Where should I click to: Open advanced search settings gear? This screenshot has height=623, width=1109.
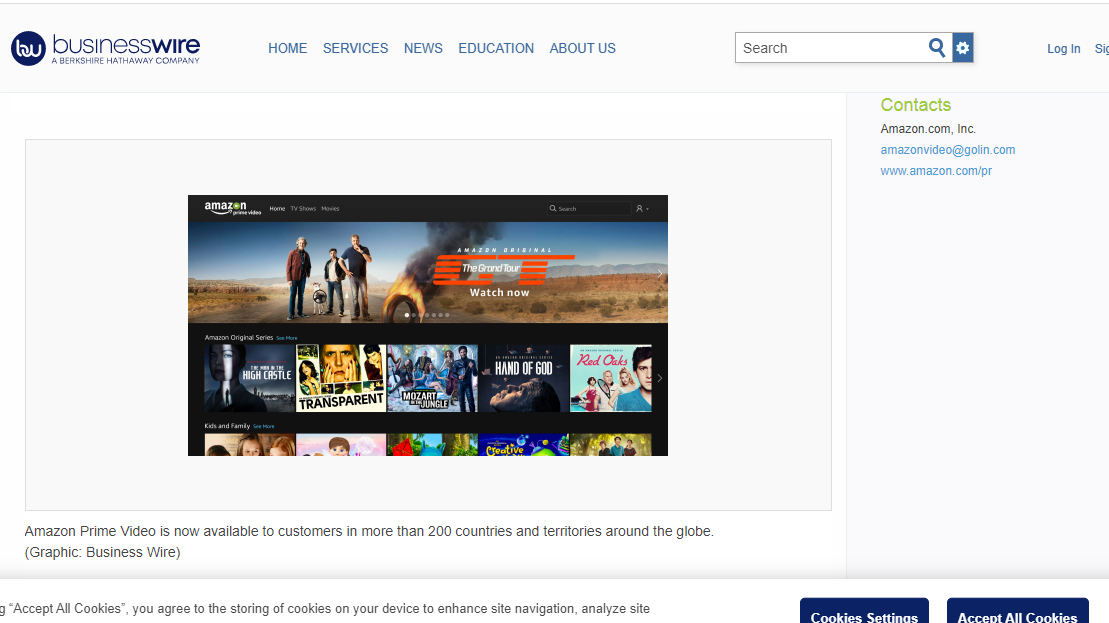tap(962, 48)
